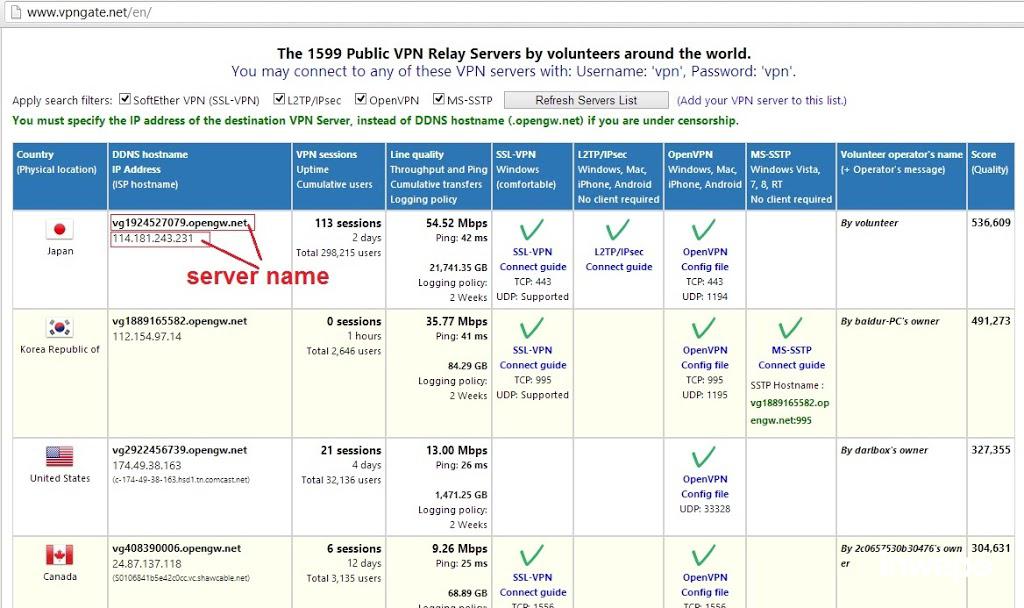Open OpenVPN Config file for Korea server
1024x608 pixels.
[x=705, y=357]
